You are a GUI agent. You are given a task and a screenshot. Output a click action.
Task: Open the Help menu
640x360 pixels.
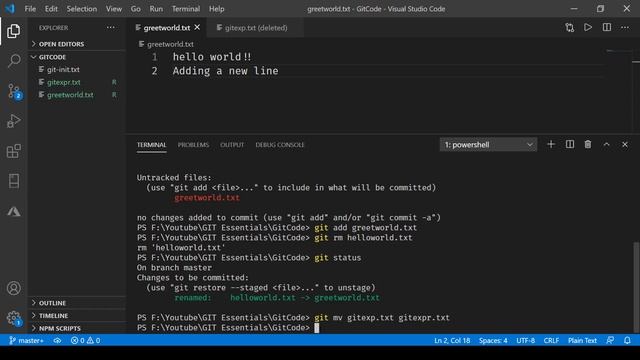(x=216, y=9)
